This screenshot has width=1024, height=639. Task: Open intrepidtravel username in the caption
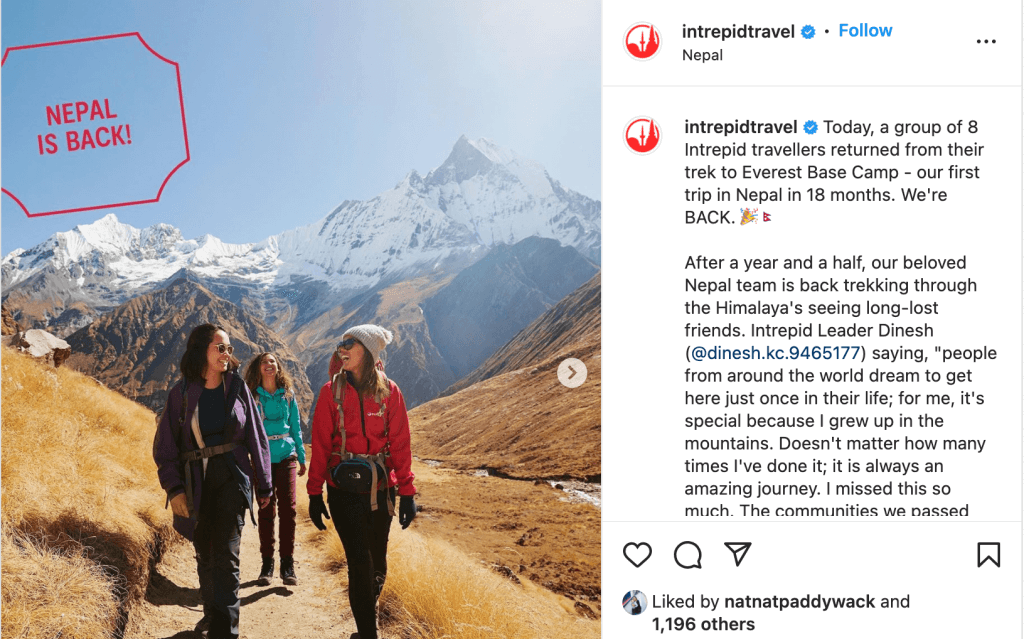pyautogui.click(x=741, y=127)
